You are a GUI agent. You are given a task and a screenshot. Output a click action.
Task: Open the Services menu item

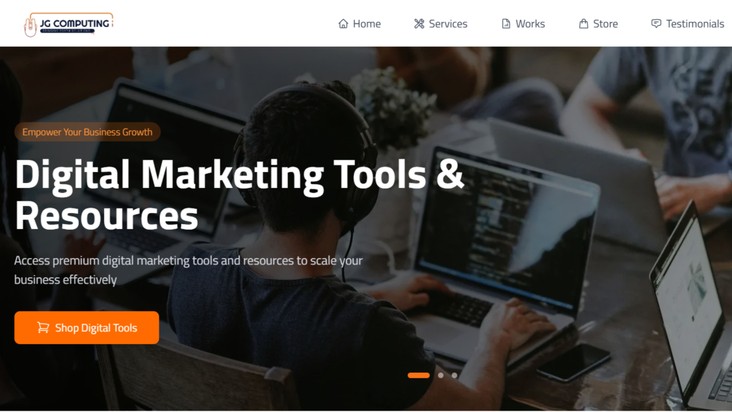point(440,24)
